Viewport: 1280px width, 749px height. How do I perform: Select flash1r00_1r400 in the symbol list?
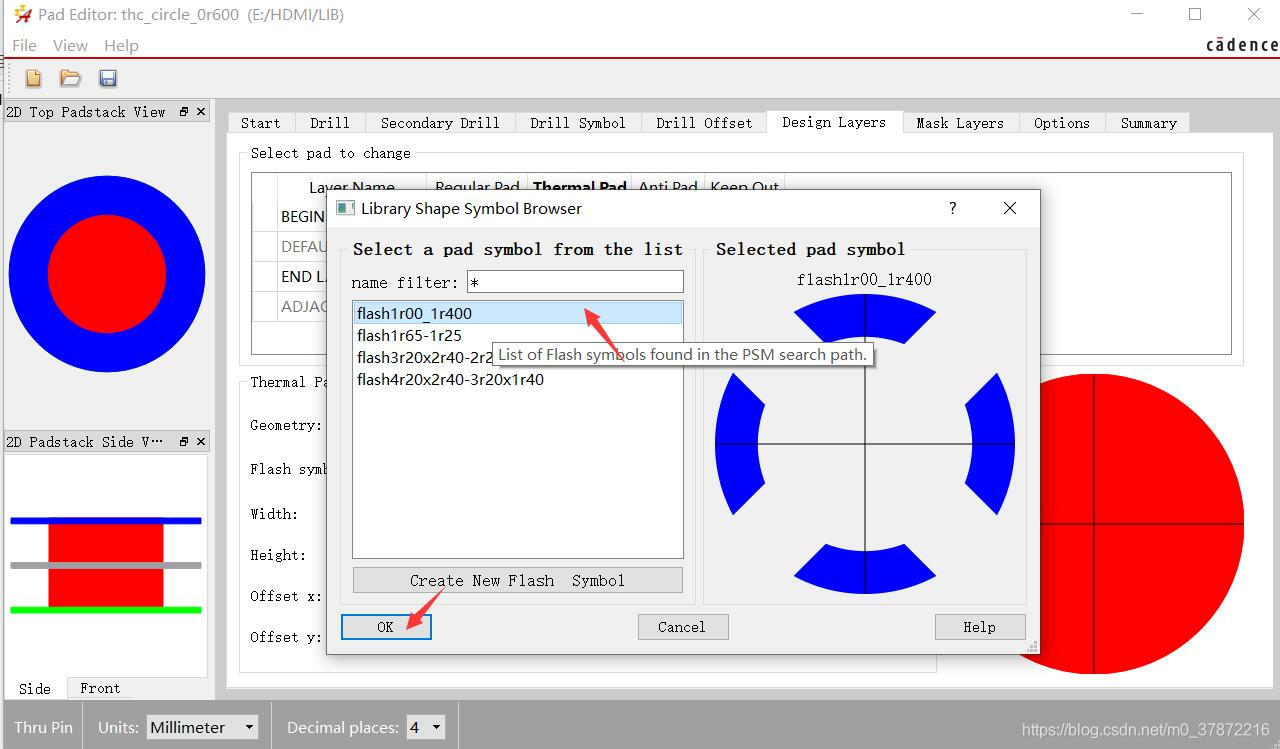pos(518,313)
